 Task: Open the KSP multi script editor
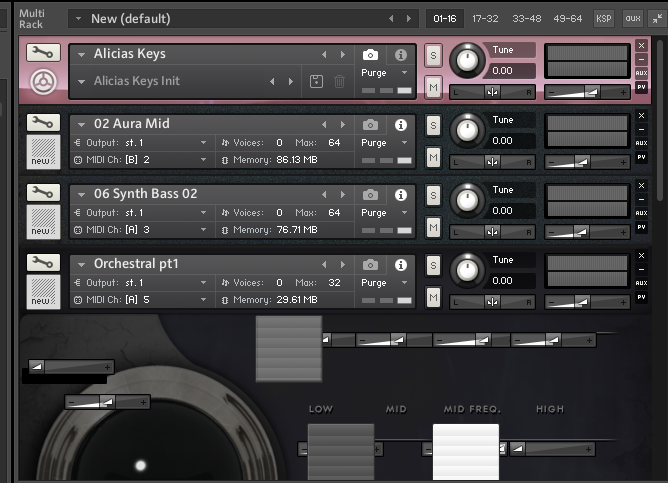pyautogui.click(x=604, y=19)
